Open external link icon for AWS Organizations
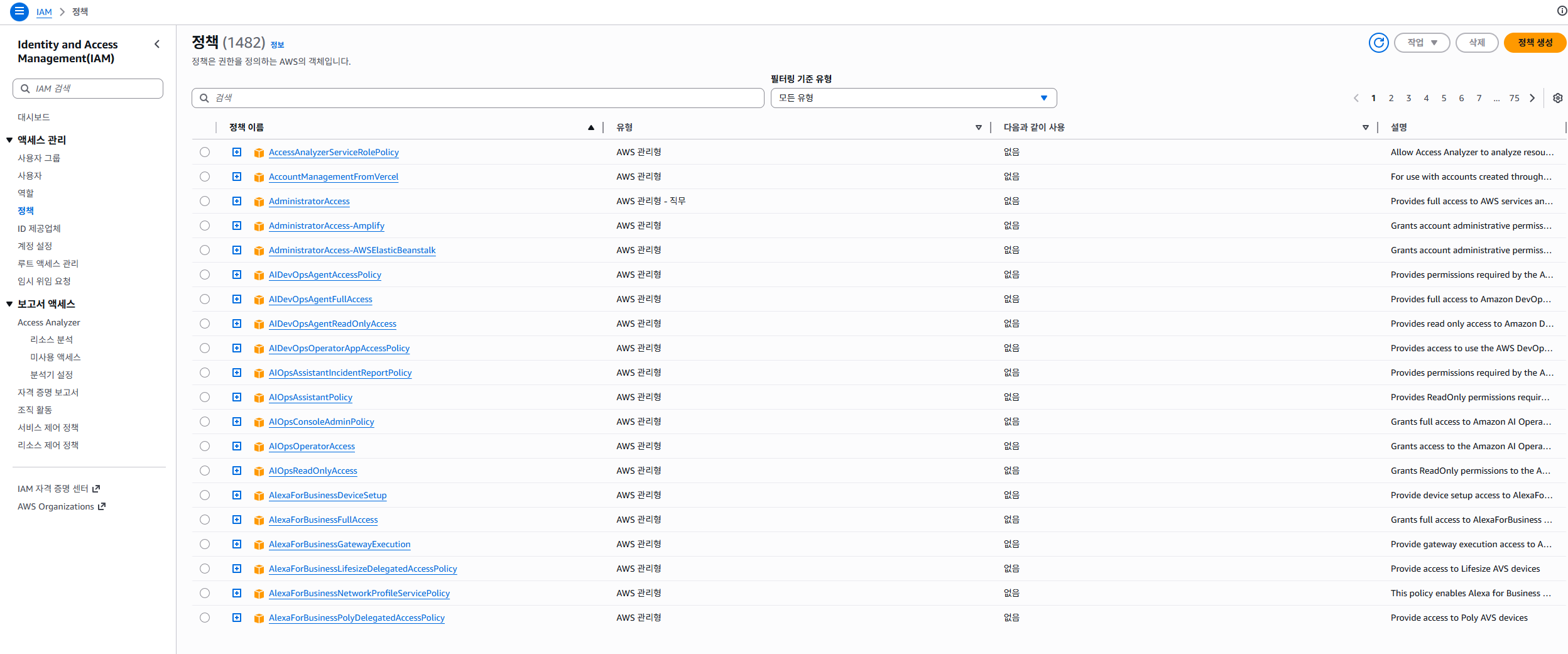The height and width of the screenshot is (654, 1568). (x=102, y=506)
